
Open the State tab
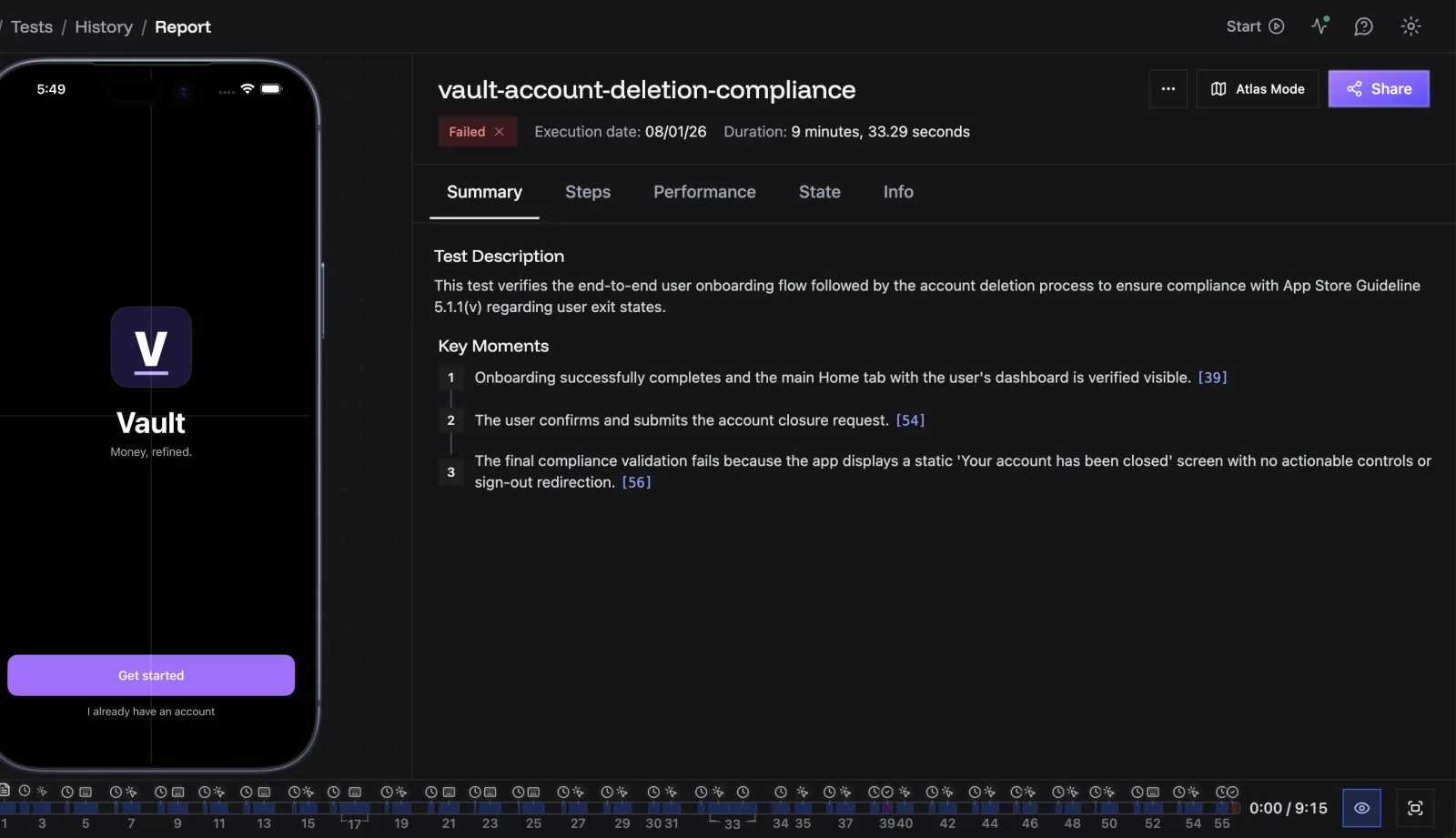820,192
